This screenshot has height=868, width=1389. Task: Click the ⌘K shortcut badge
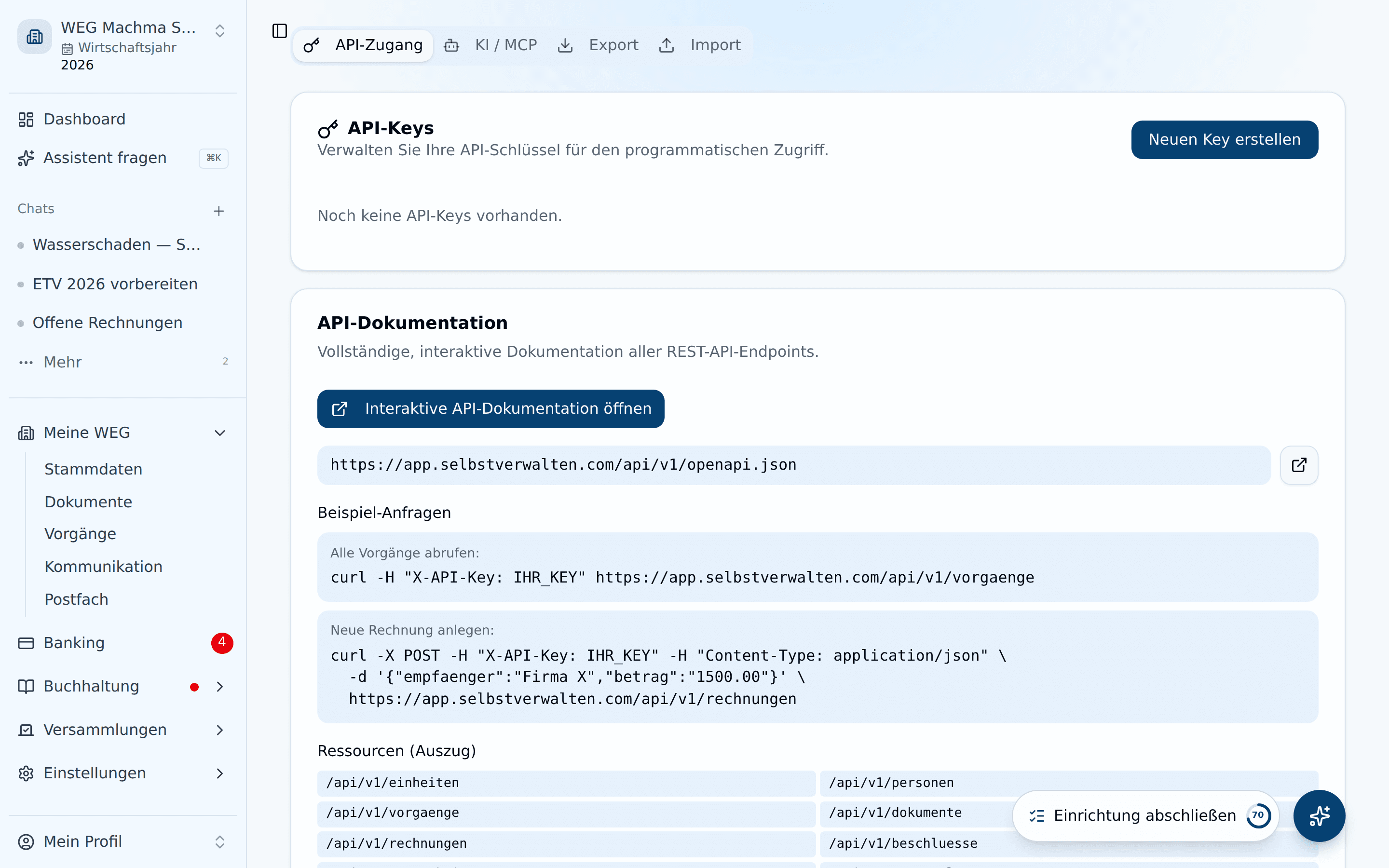pyautogui.click(x=214, y=158)
